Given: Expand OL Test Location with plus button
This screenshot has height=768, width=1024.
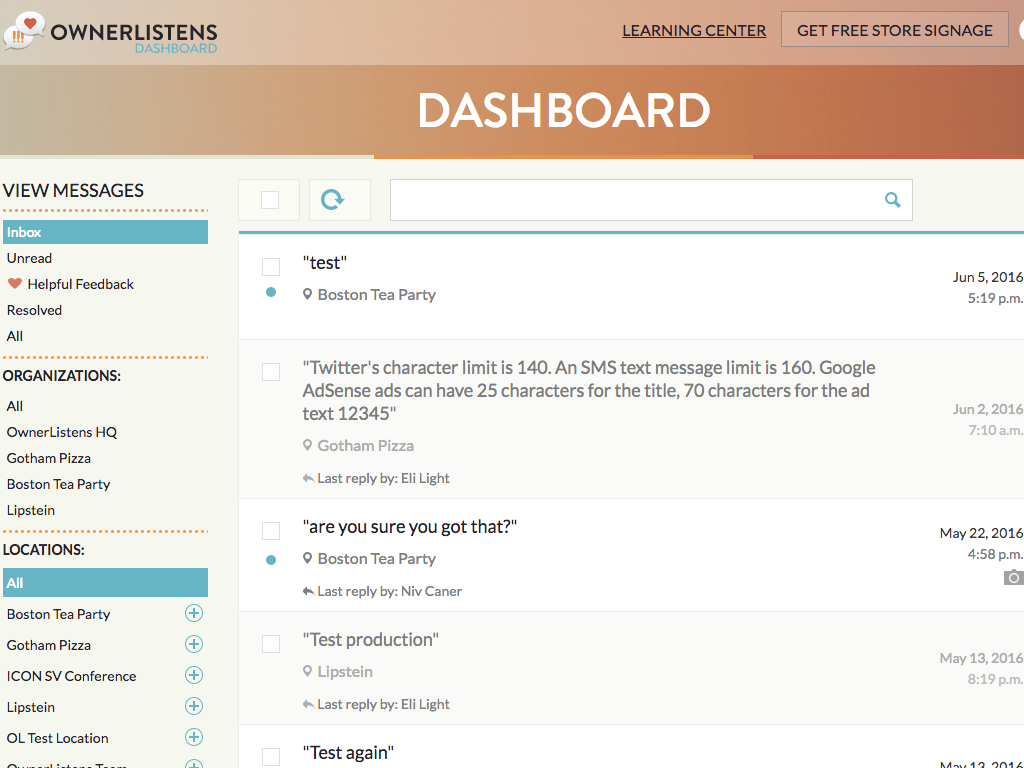Looking at the screenshot, I should pyautogui.click(x=194, y=738).
